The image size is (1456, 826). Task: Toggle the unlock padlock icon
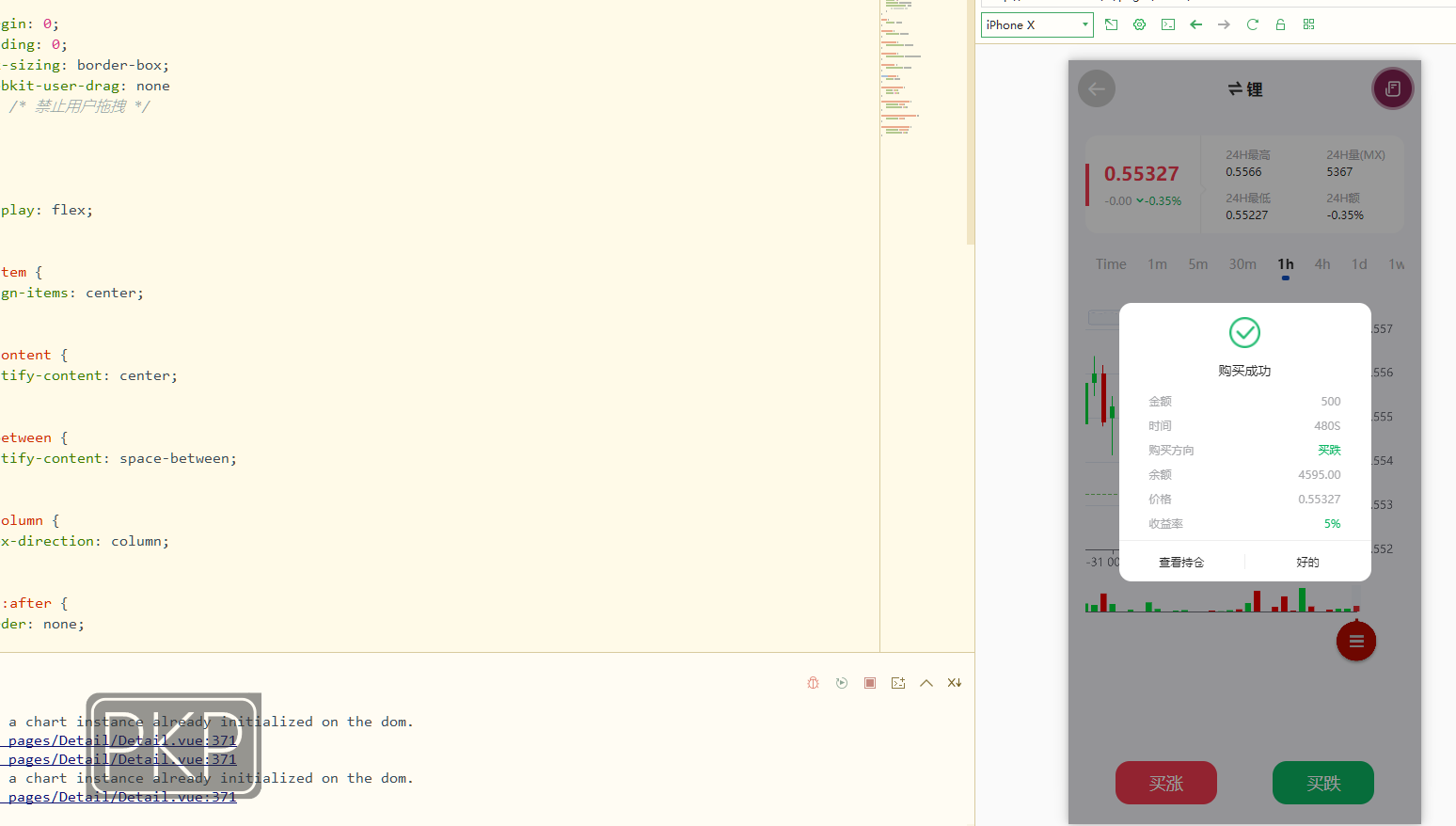tap(1280, 24)
